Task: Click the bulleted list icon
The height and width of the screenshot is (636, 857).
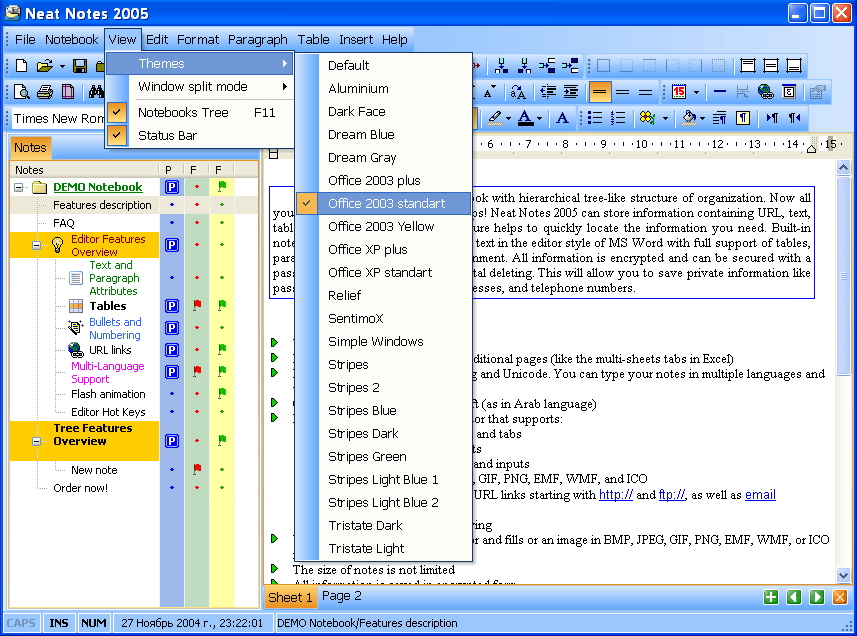Action: 595,118
